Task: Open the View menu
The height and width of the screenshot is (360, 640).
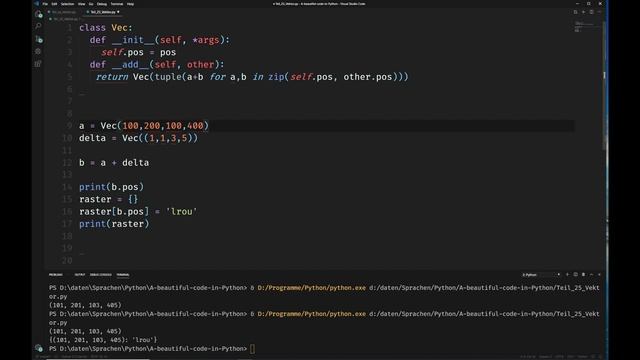Action: coord(81,4)
